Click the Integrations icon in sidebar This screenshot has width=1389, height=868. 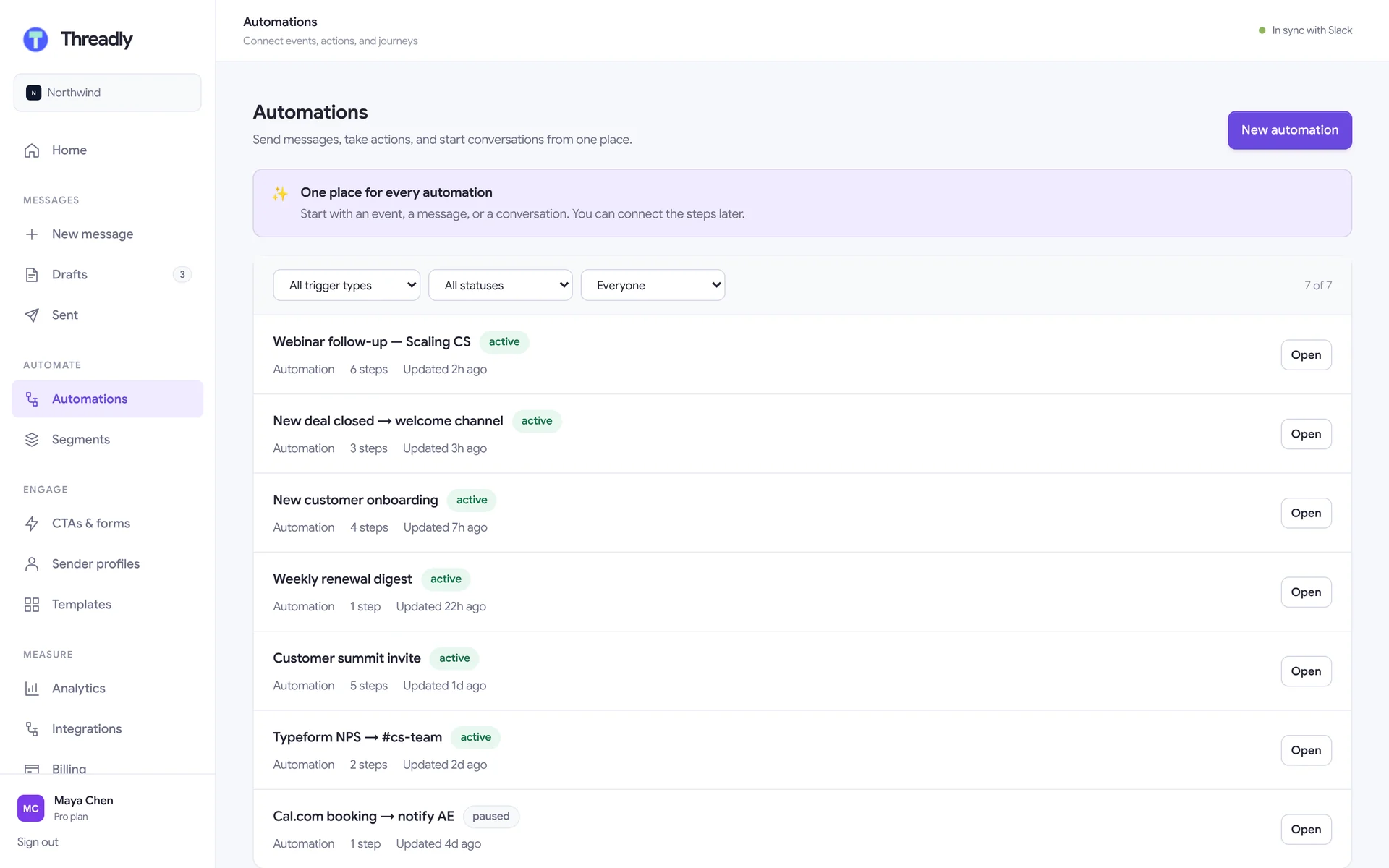32,729
